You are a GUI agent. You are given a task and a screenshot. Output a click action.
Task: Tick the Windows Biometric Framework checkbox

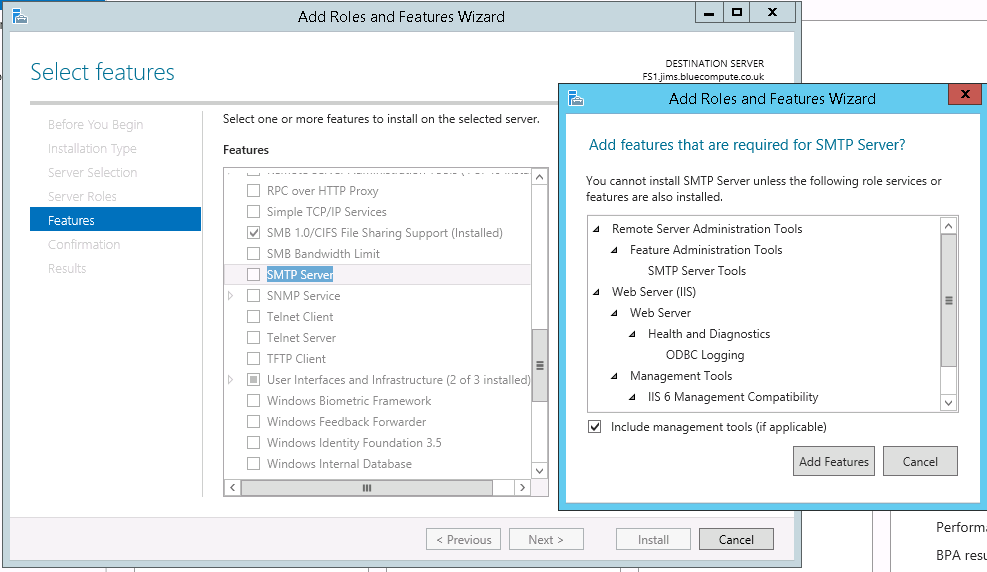click(253, 401)
